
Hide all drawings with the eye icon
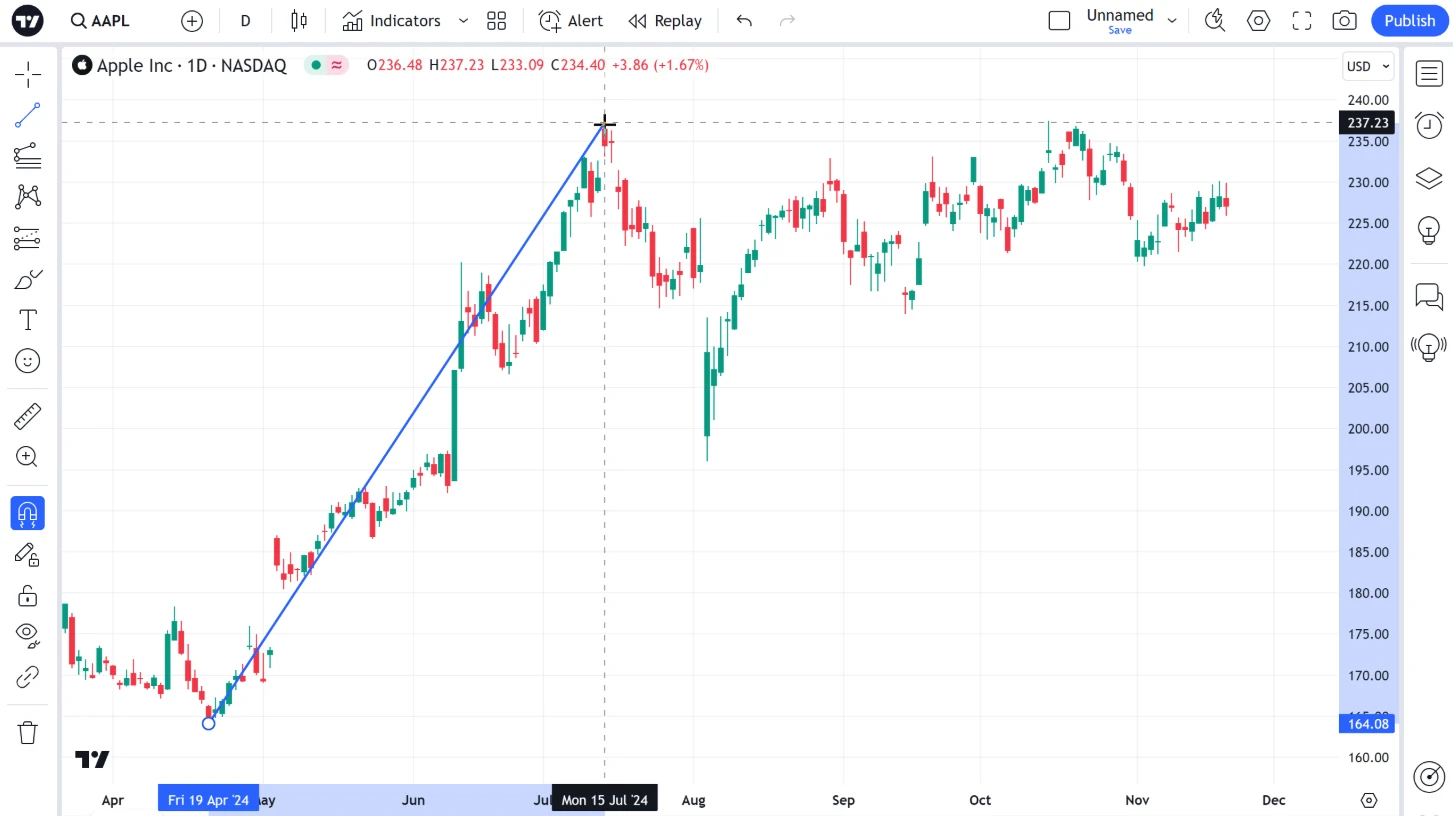click(28, 635)
